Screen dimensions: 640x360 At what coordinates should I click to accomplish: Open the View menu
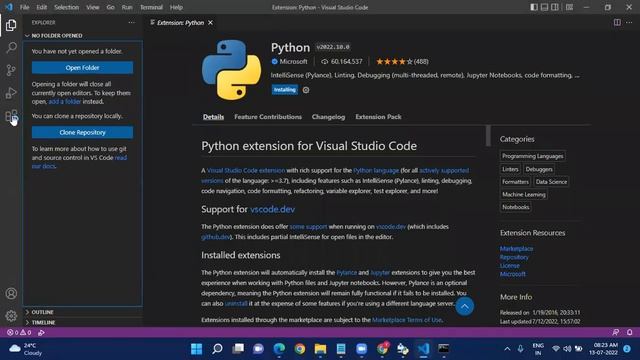[93, 7]
